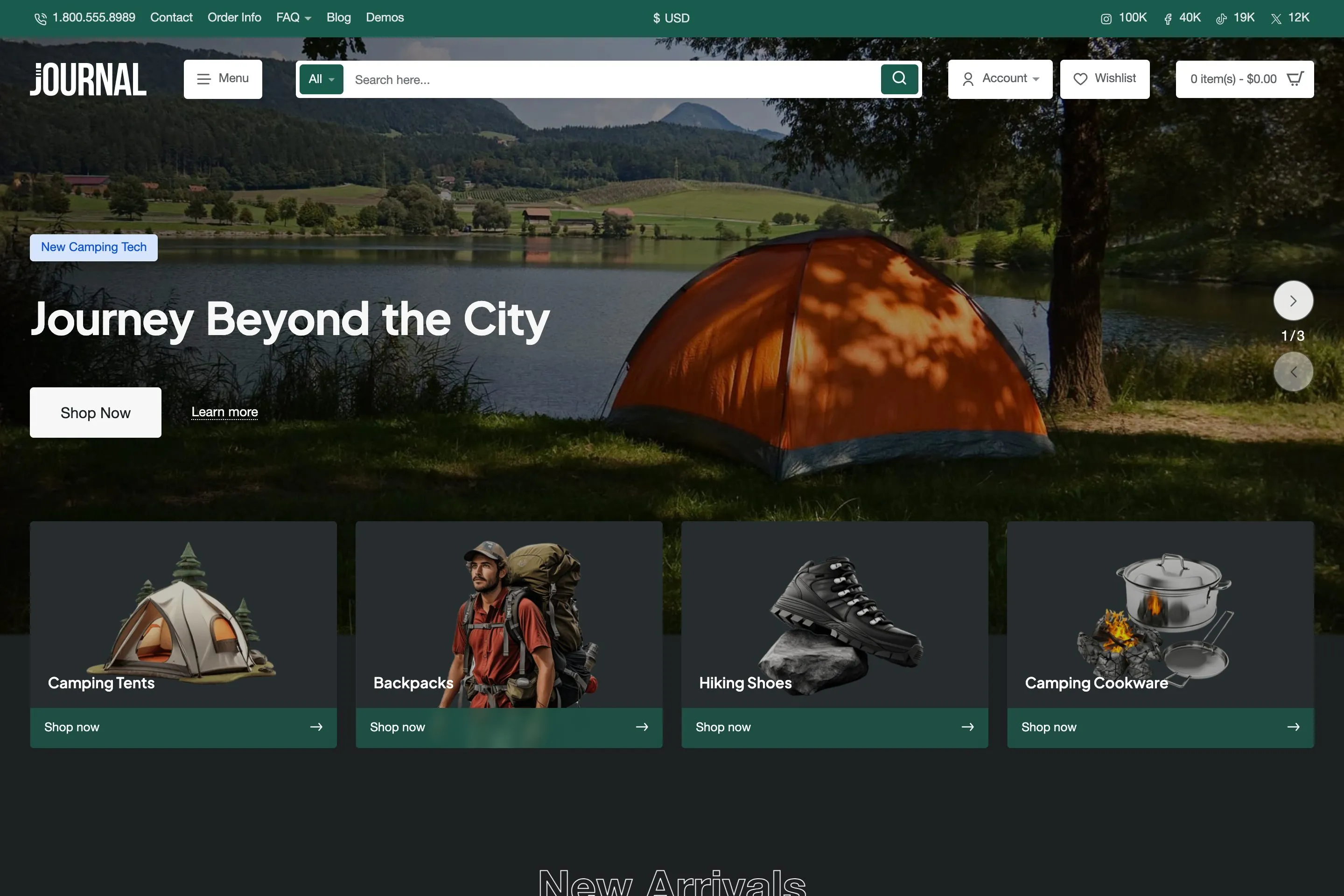Viewport: 1344px width, 896px height.
Task: Expand the Account dropdown
Action: coord(1000,79)
